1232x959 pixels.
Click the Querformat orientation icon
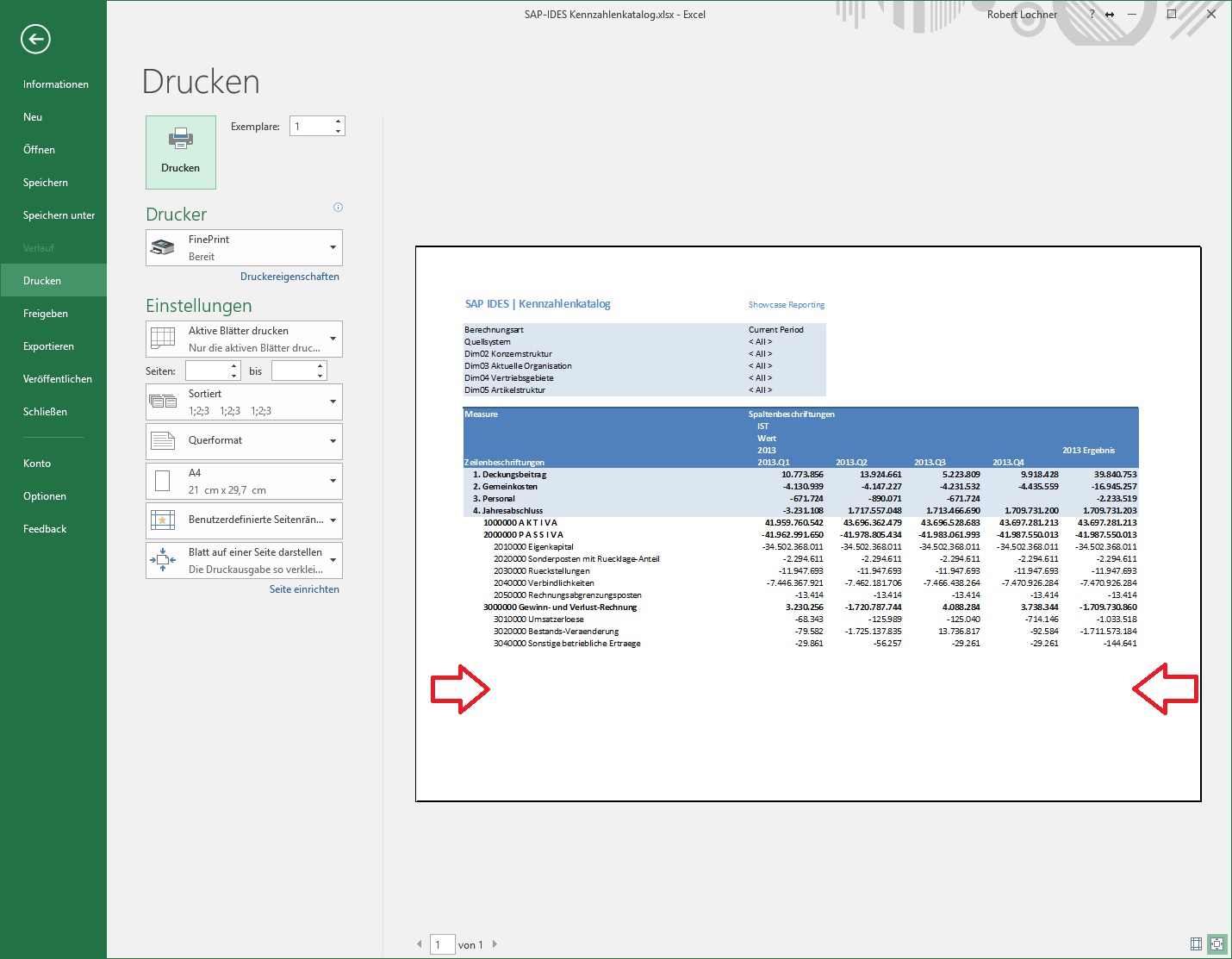162,441
